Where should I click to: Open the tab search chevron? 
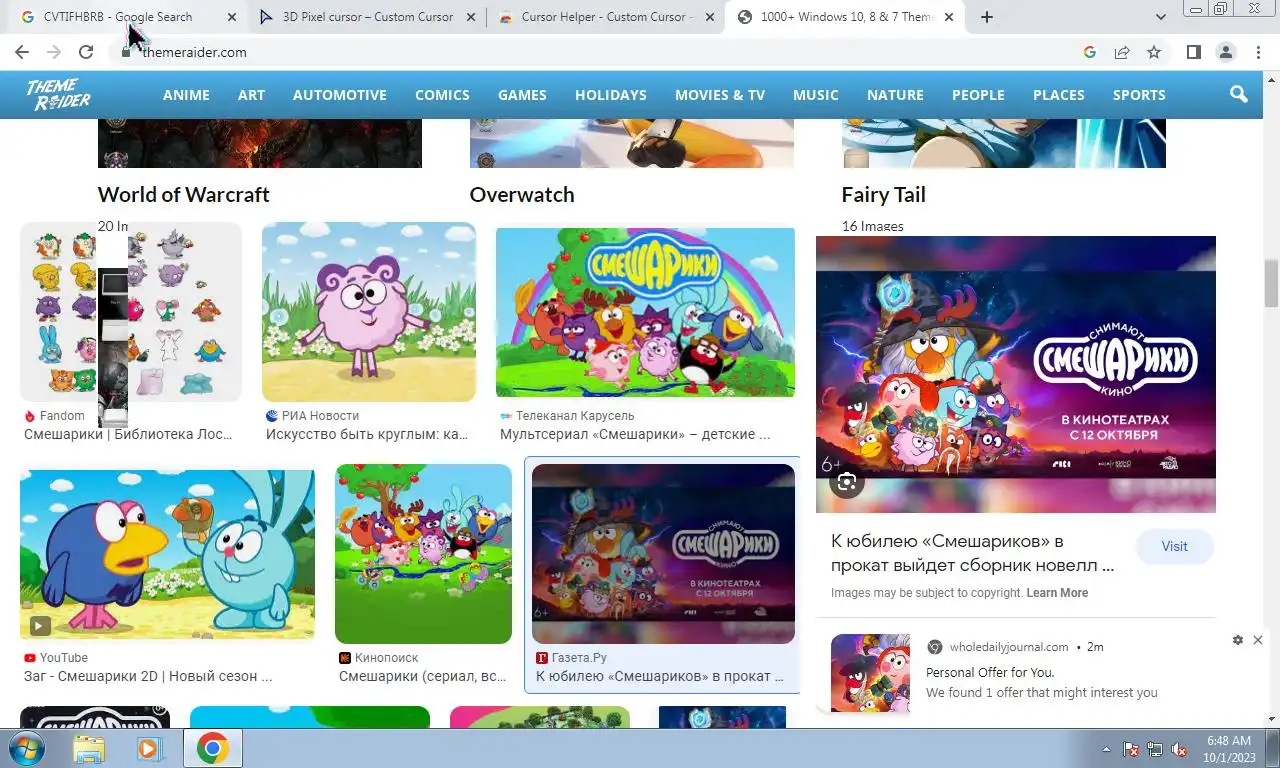tap(1160, 17)
